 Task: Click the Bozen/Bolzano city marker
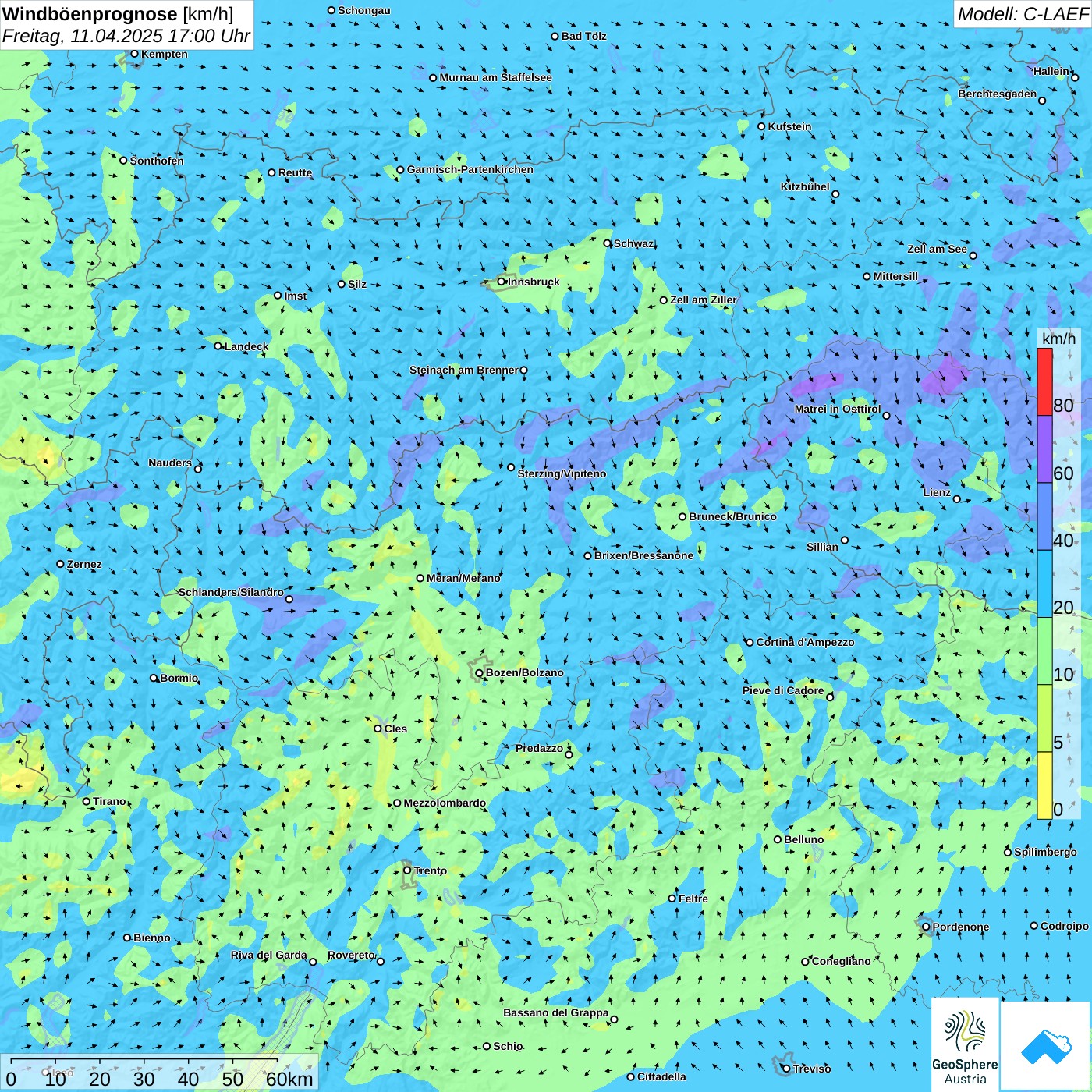(480, 672)
